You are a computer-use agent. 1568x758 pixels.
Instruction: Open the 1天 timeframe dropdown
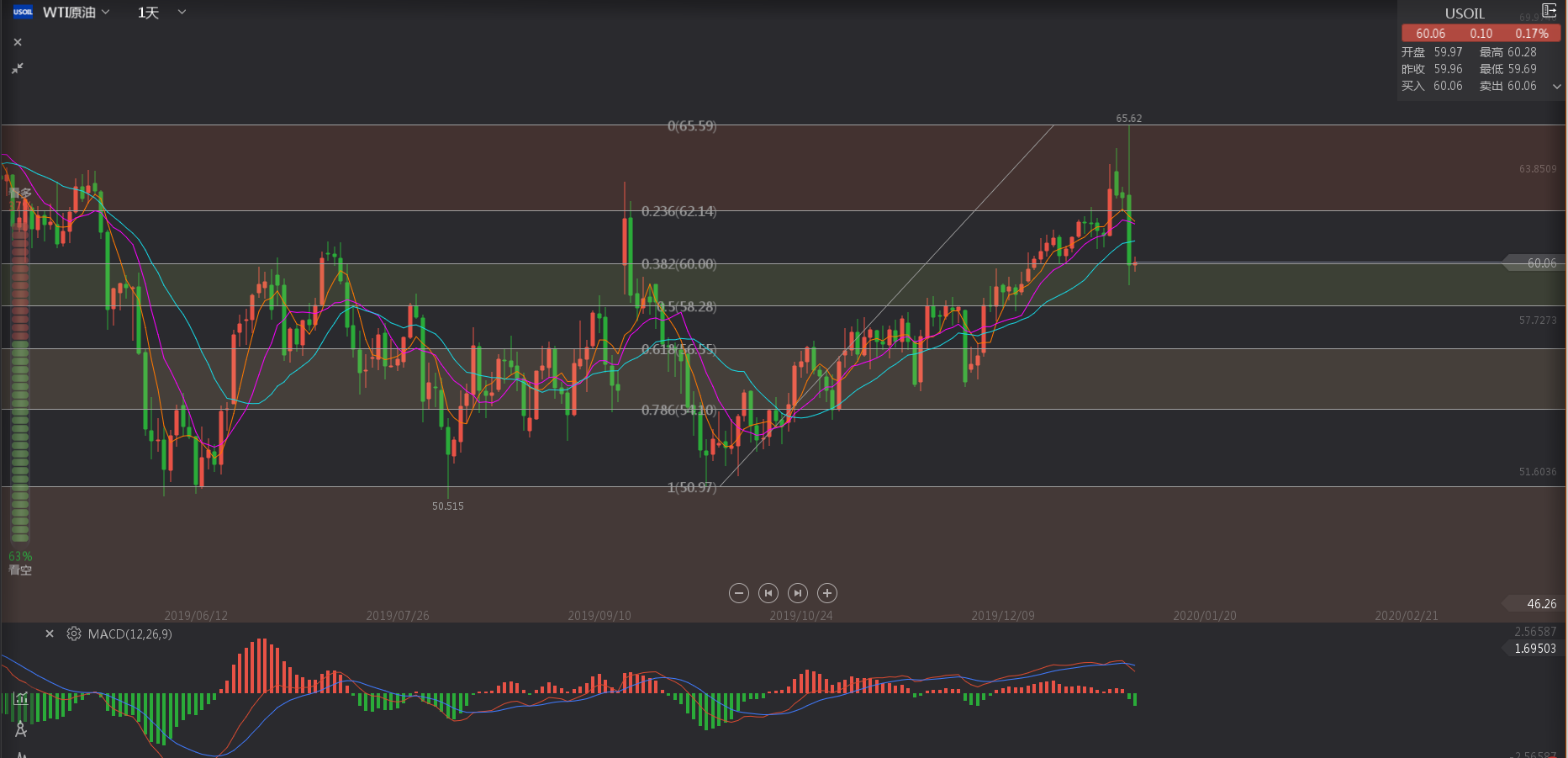click(x=161, y=13)
